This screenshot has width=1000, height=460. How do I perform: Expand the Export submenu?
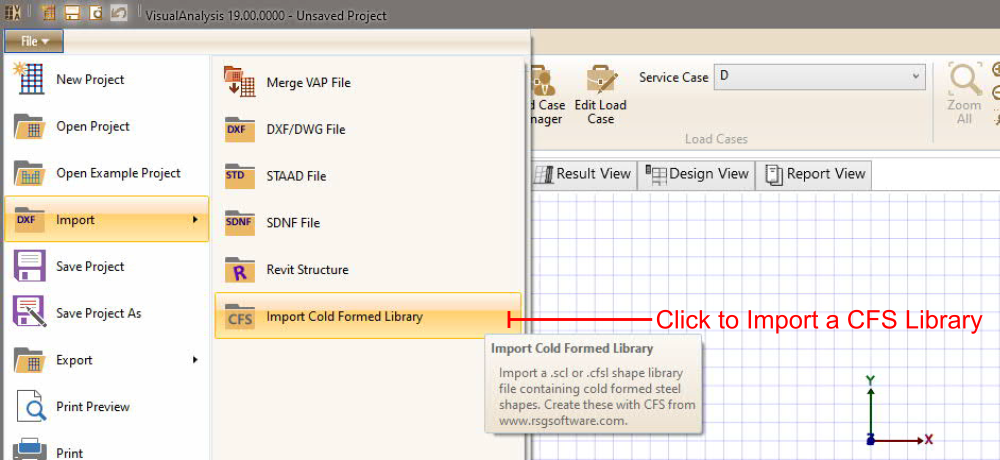click(107, 360)
